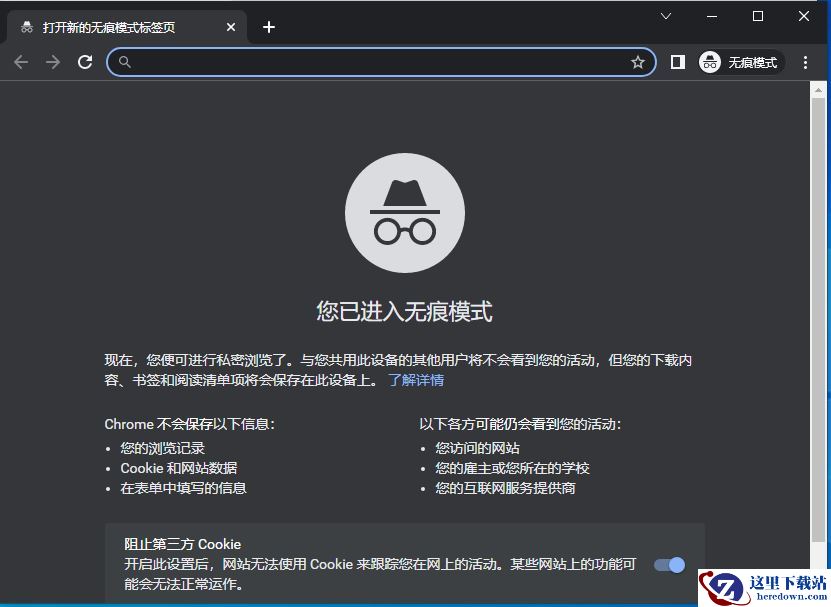Bookmark this tab with the star icon

[x=638, y=62]
